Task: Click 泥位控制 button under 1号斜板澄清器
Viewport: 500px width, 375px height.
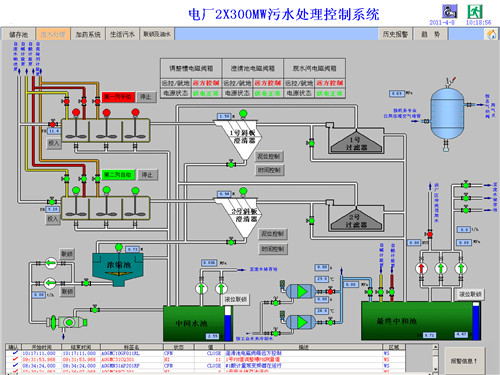Action: coord(269,156)
